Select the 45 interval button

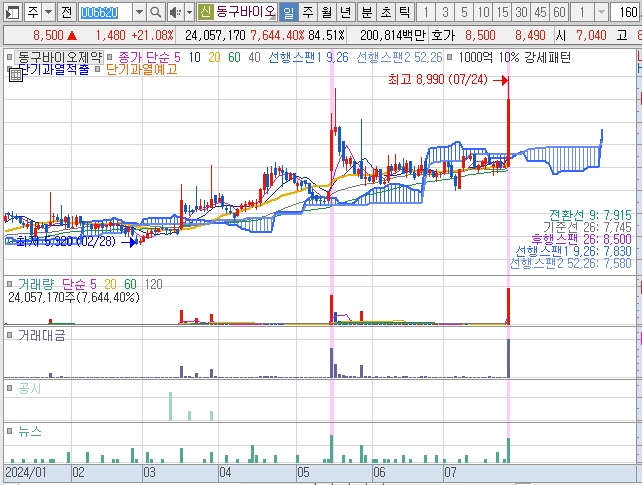[540, 12]
